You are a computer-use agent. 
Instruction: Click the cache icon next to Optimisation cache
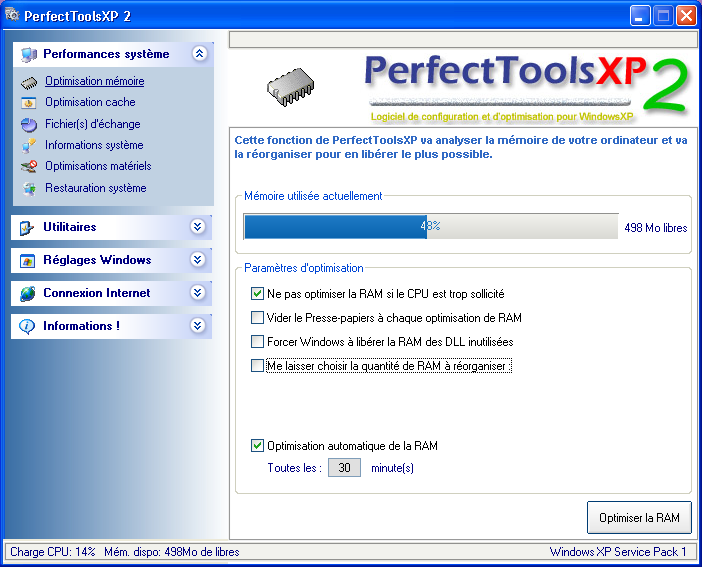pyautogui.click(x=29, y=103)
